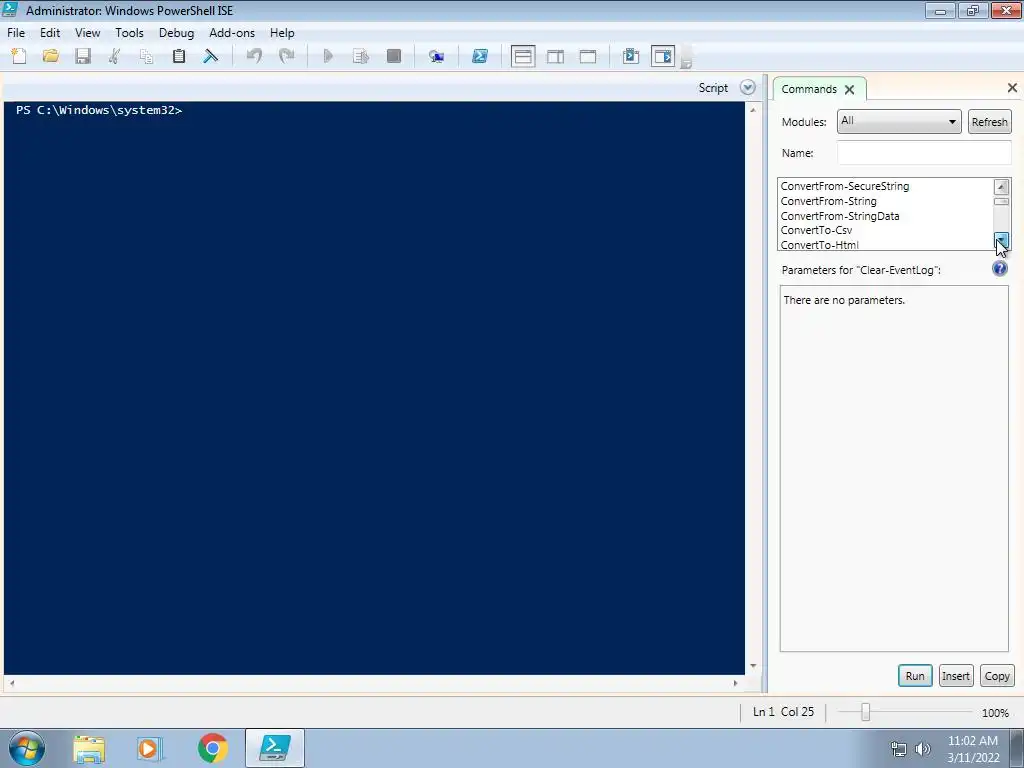Image resolution: width=1024 pixels, height=768 pixels.
Task: Open the Help menu
Action: pyautogui.click(x=282, y=33)
